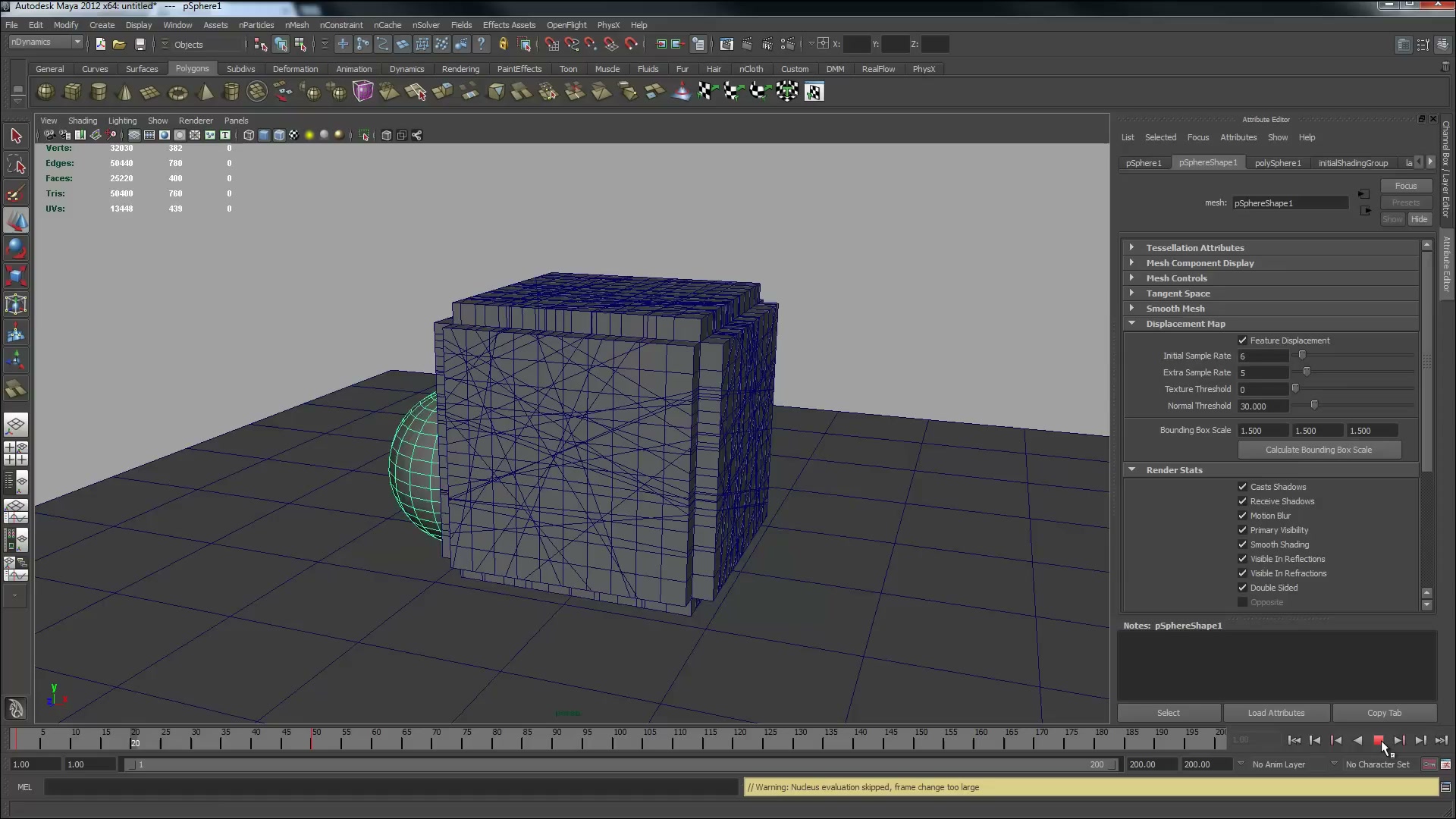This screenshot has width=1456, height=819.
Task: Adjust the Initial Sample Rate slider
Action: (1302, 356)
